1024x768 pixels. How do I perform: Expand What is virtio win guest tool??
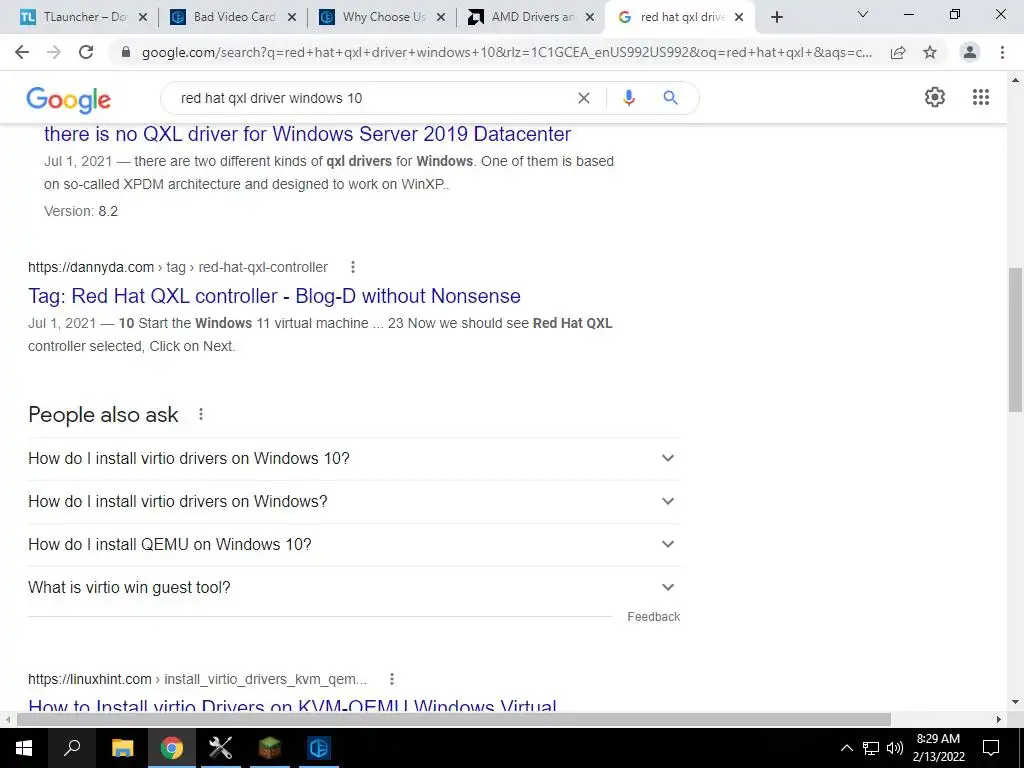[x=354, y=588]
